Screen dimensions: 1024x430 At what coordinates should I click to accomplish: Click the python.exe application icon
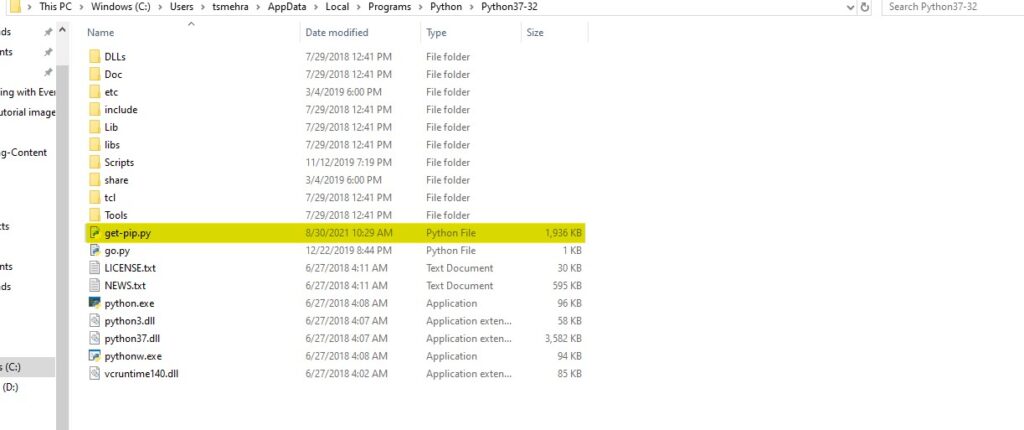pos(94,303)
